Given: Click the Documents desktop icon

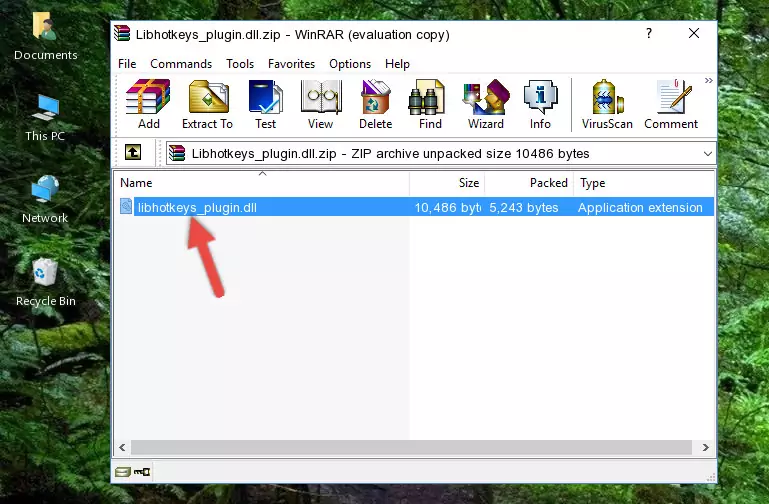Looking at the screenshot, I should 46,37.
